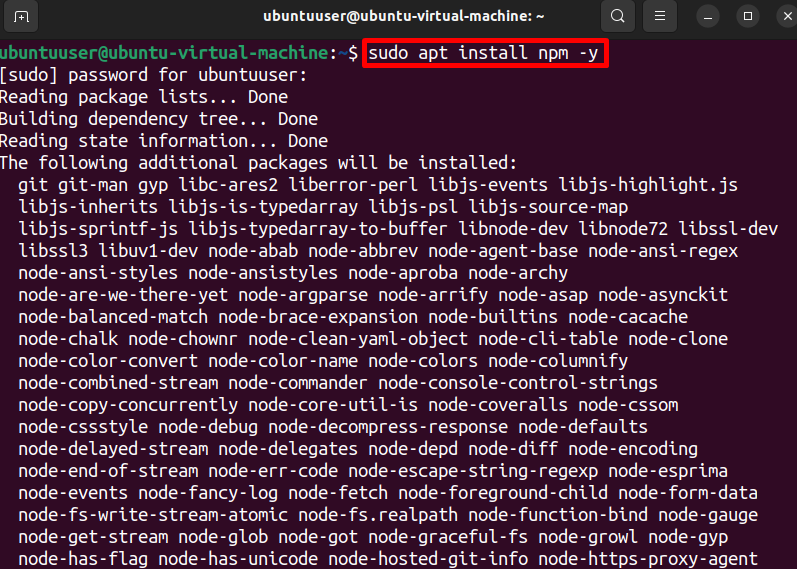Click the node-ansi-regex package name

[663, 251]
